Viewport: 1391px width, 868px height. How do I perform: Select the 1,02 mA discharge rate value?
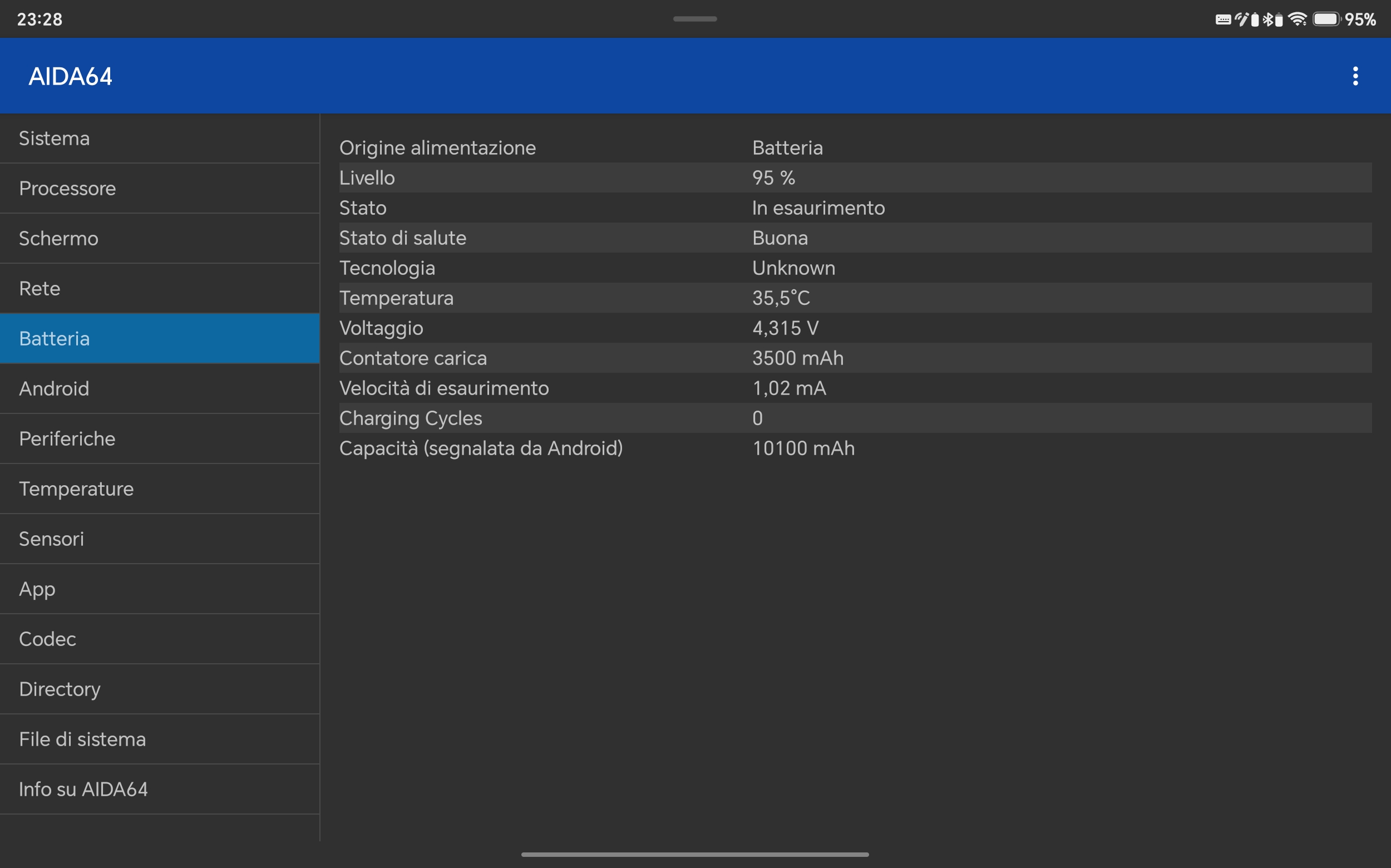pos(790,388)
